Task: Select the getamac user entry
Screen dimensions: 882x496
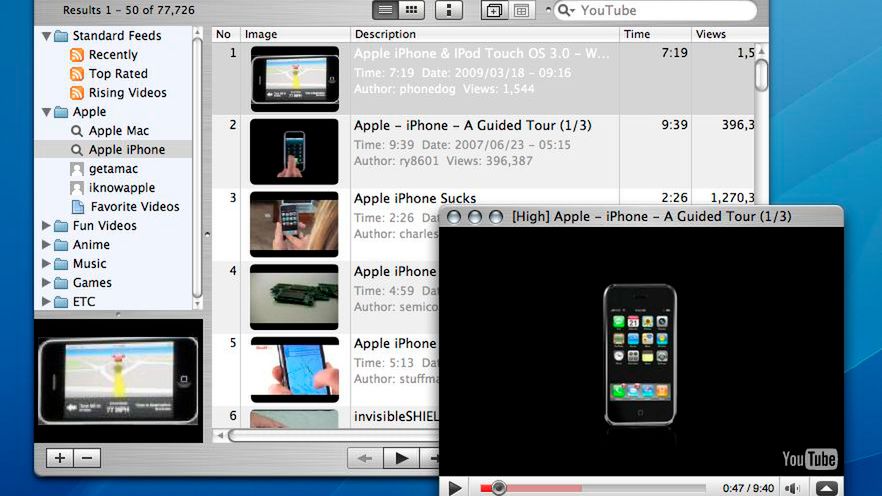Action: [x=113, y=169]
